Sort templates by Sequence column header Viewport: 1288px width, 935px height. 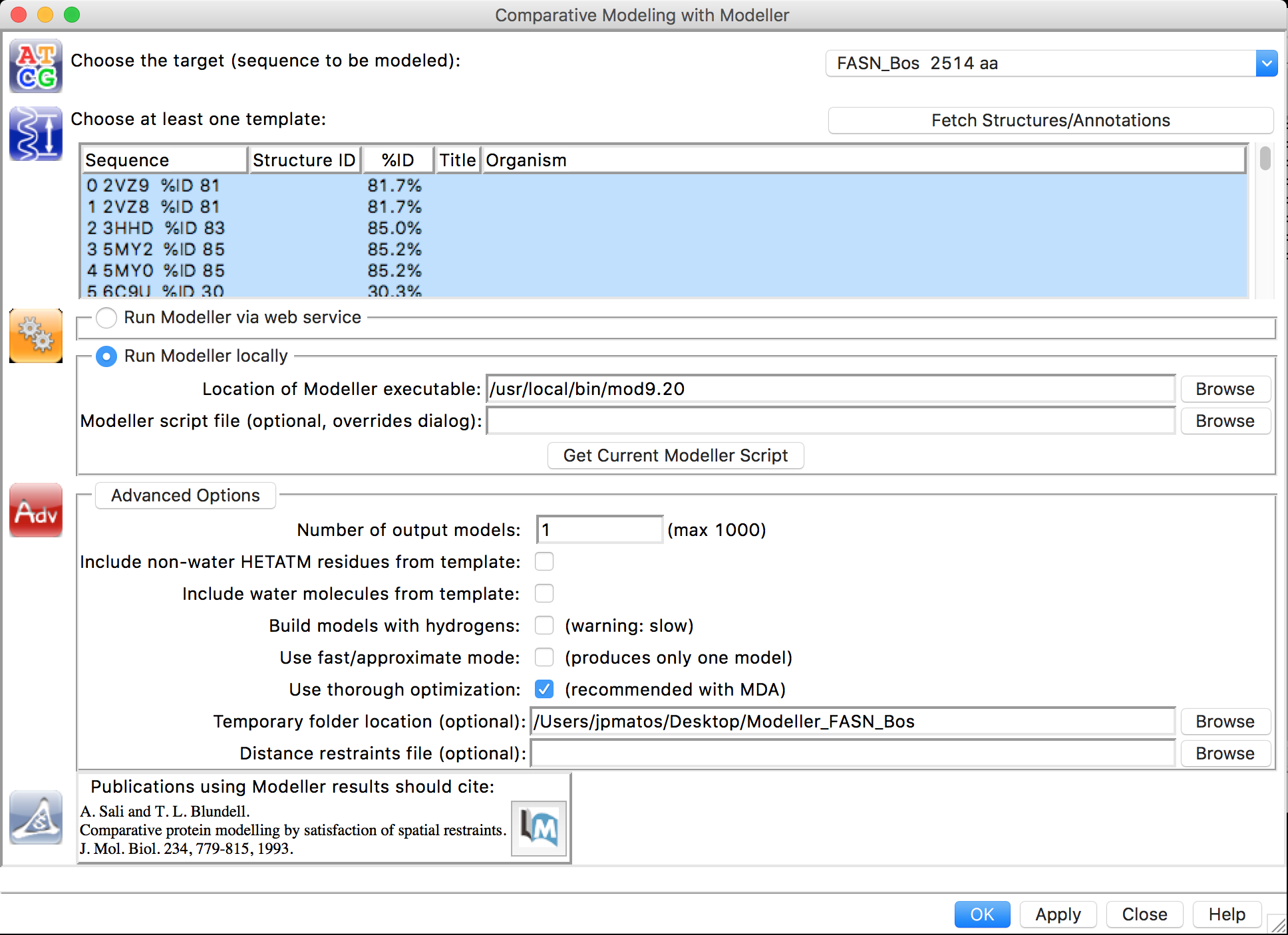click(164, 160)
